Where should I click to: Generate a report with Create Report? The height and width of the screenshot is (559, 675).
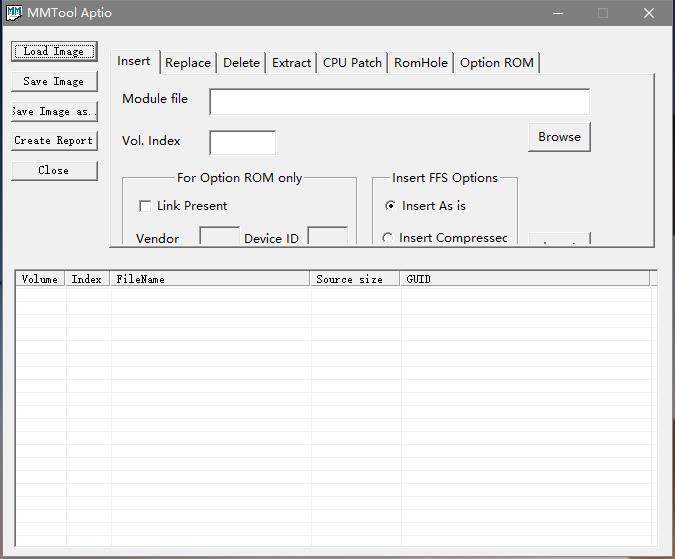pyautogui.click(x=54, y=140)
